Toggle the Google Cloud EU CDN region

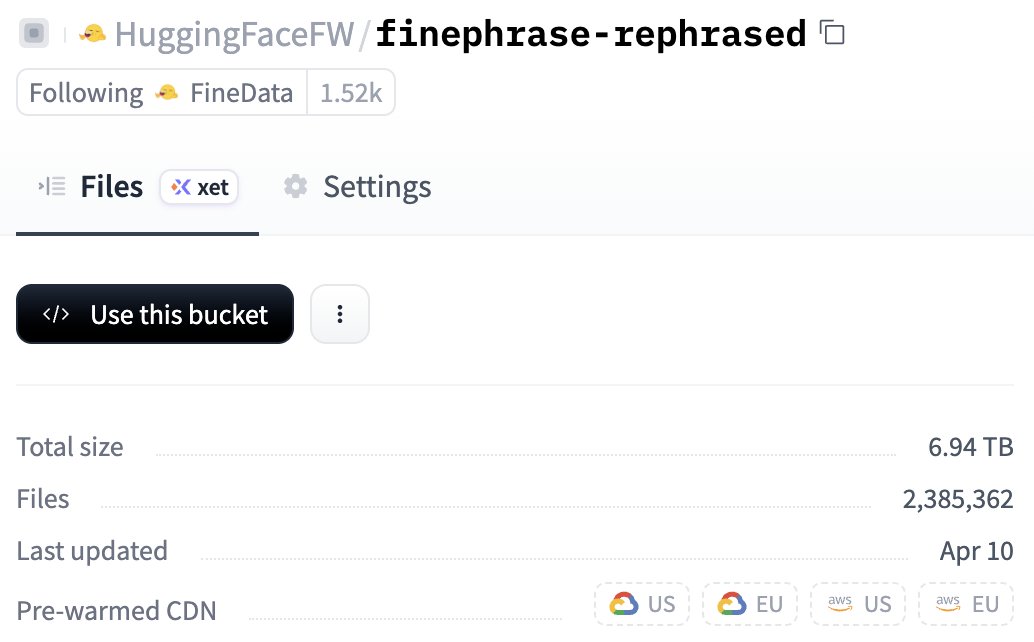click(750, 604)
